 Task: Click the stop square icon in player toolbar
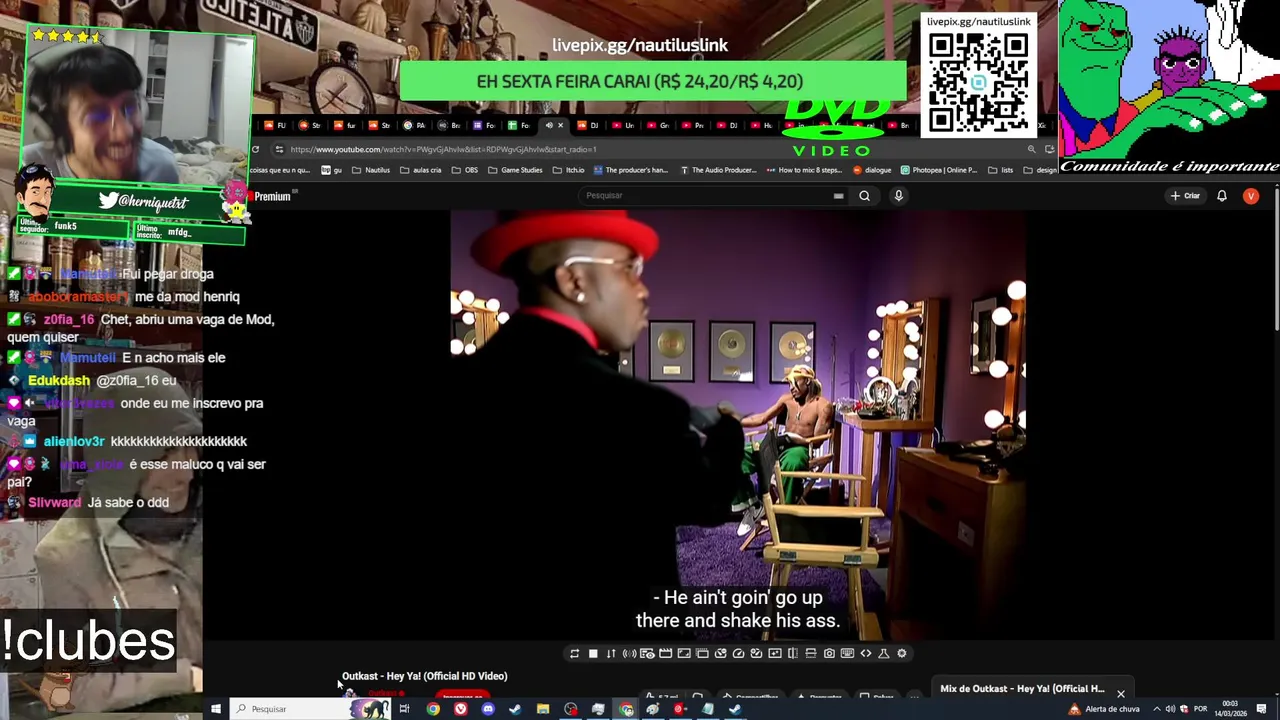(x=593, y=654)
